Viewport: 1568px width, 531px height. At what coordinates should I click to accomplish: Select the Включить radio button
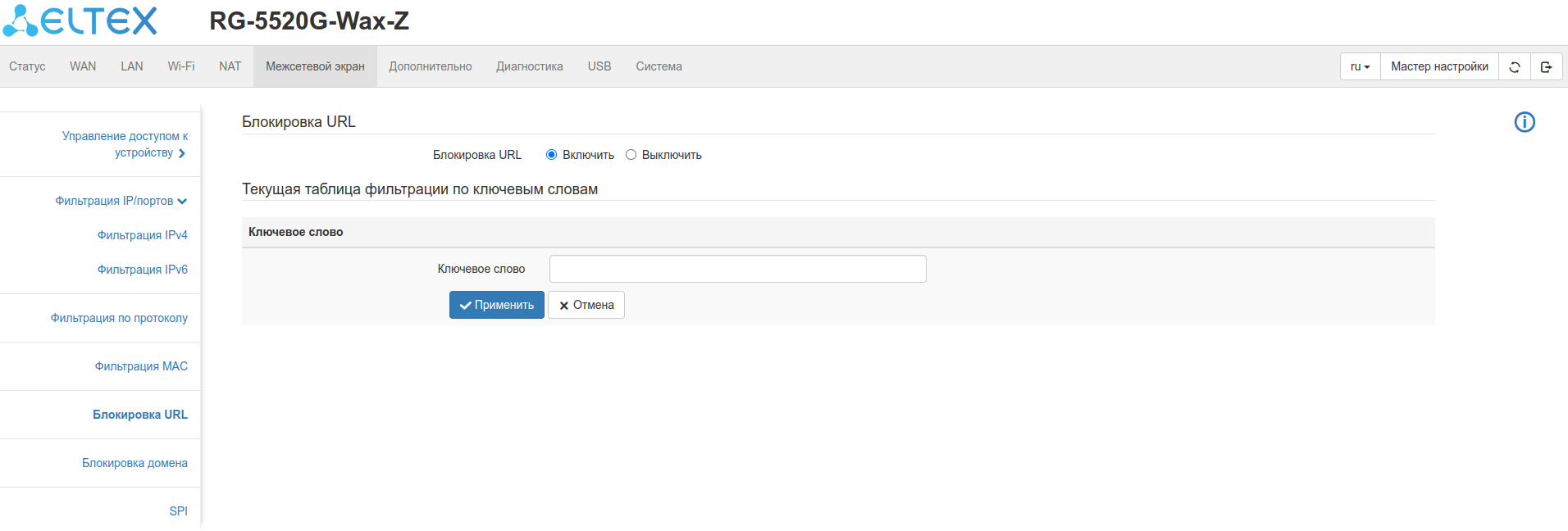click(552, 155)
